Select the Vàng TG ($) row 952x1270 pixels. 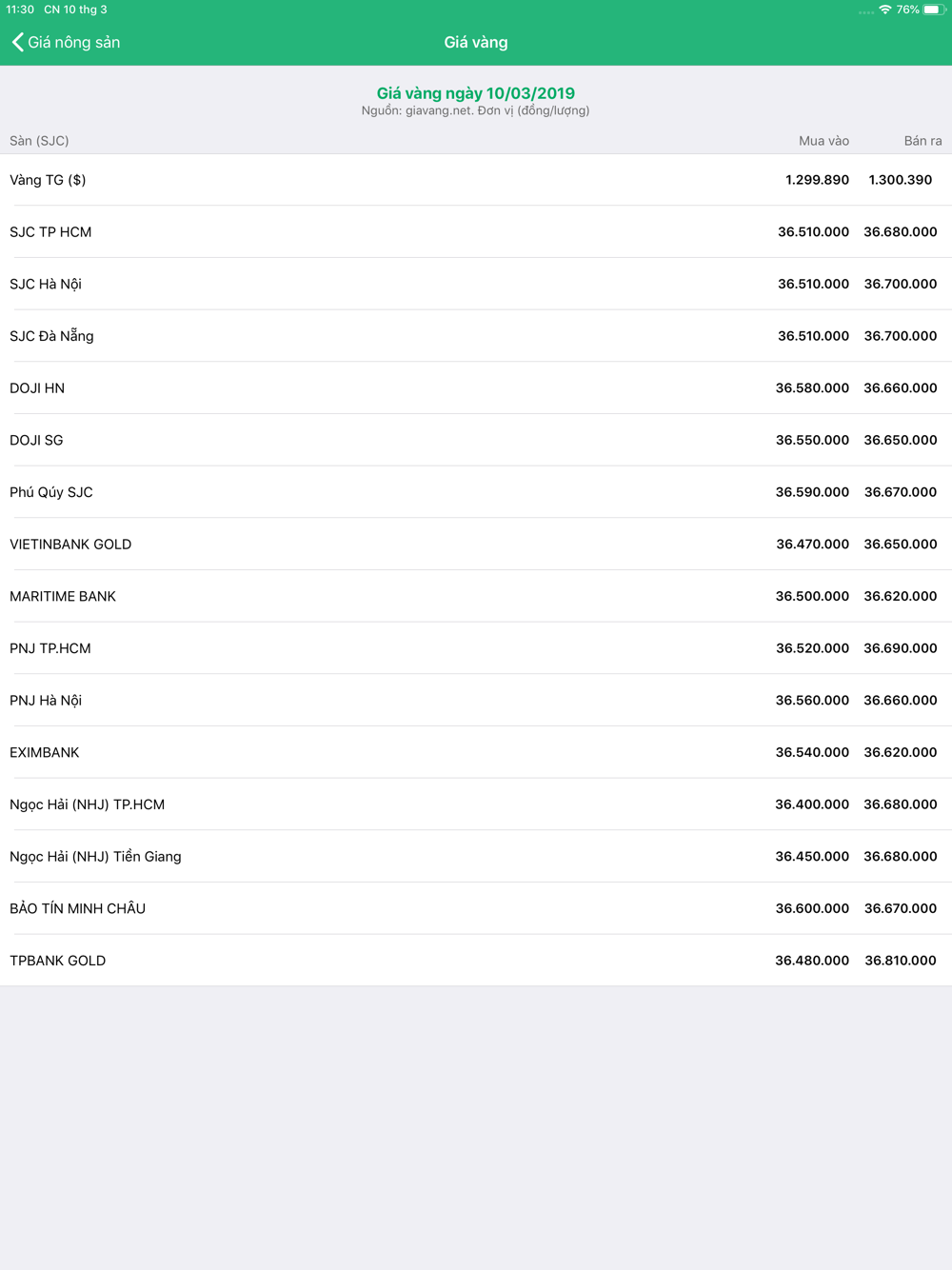476,180
